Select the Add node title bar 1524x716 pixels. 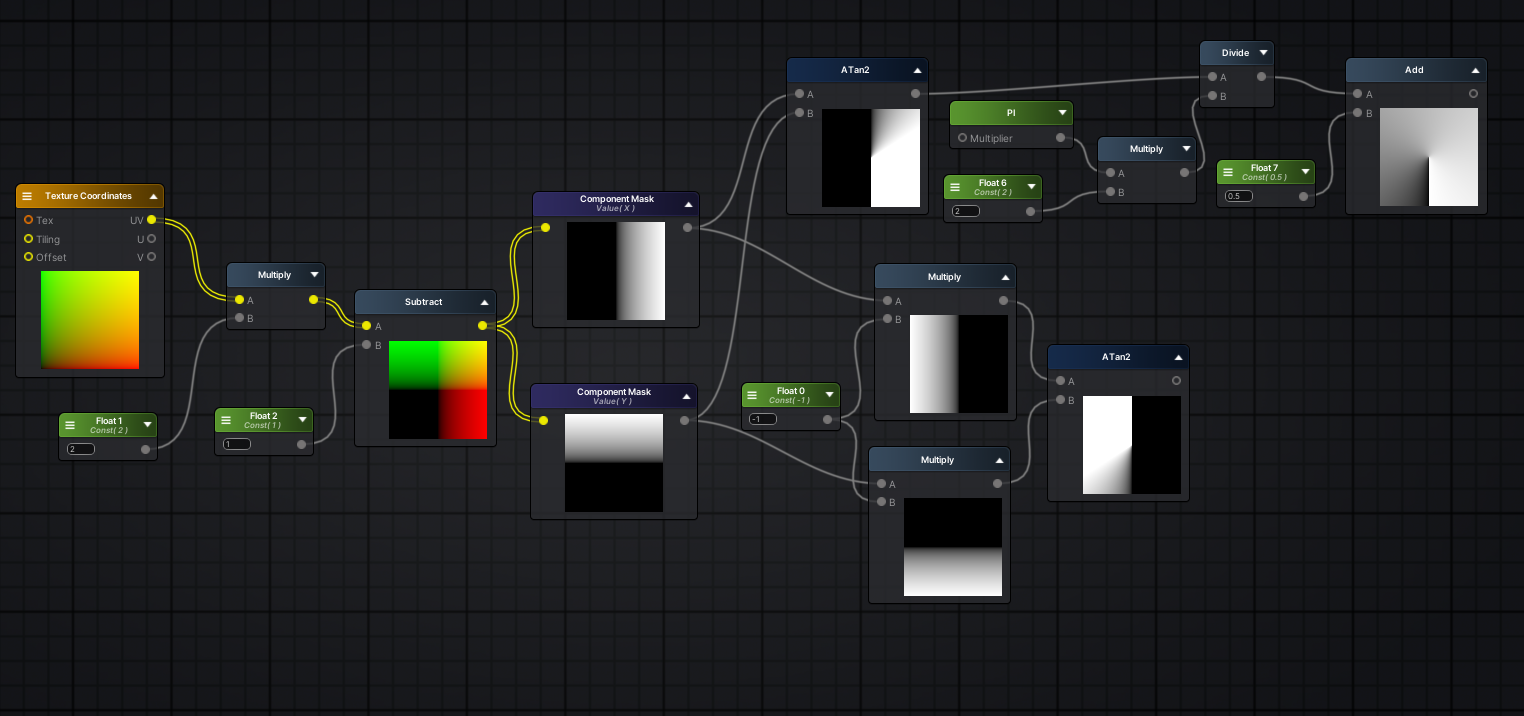click(x=1413, y=70)
